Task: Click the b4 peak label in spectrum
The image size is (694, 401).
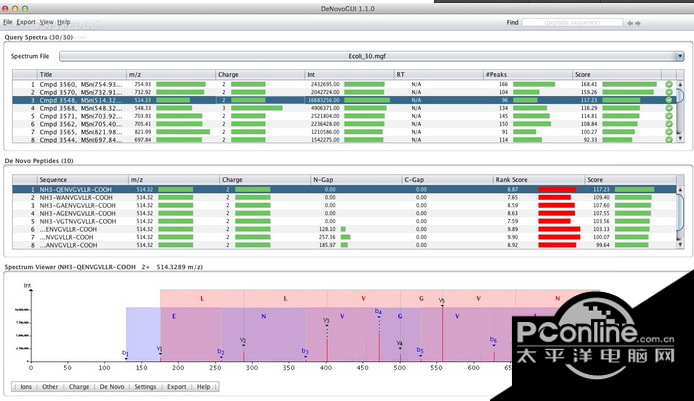Action: coord(378,312)
